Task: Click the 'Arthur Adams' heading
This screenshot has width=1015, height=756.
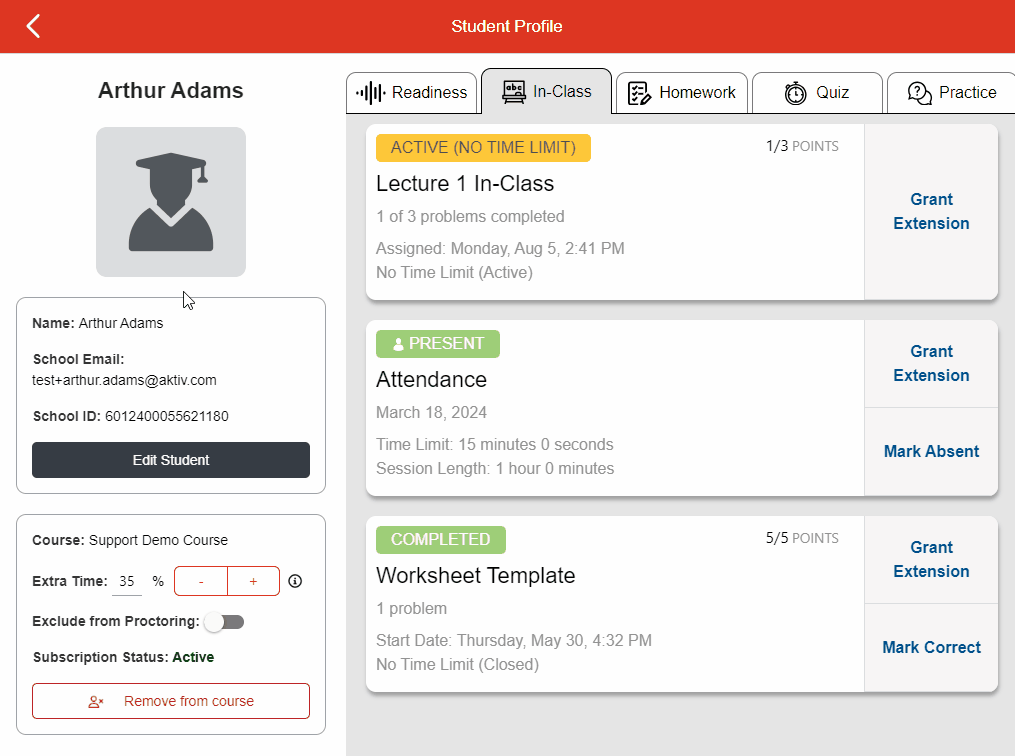Action: click(171, 91)
